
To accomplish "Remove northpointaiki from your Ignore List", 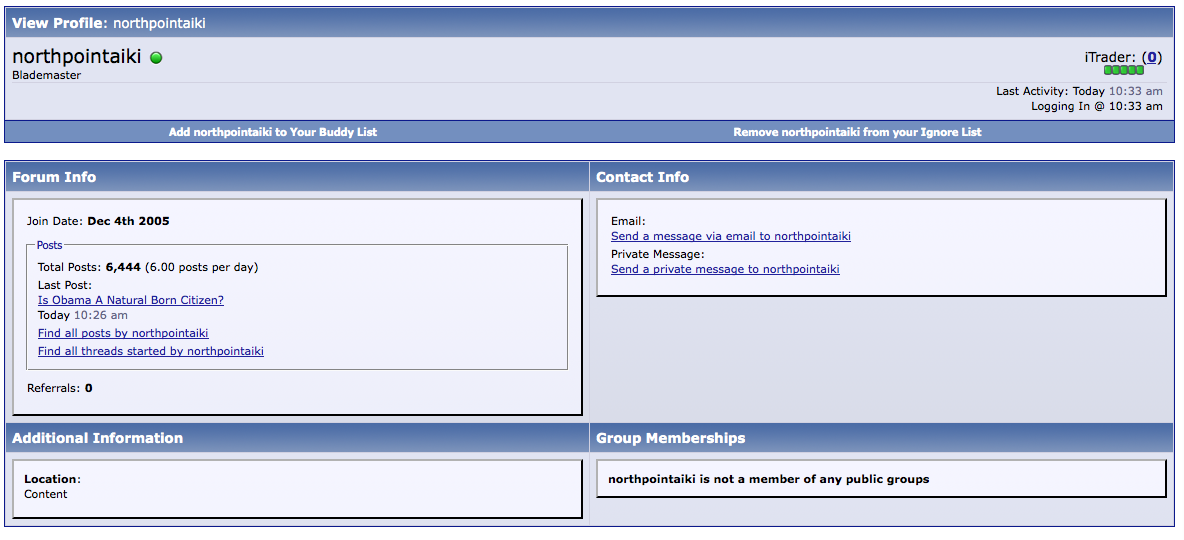I will [x=857, y=132].
